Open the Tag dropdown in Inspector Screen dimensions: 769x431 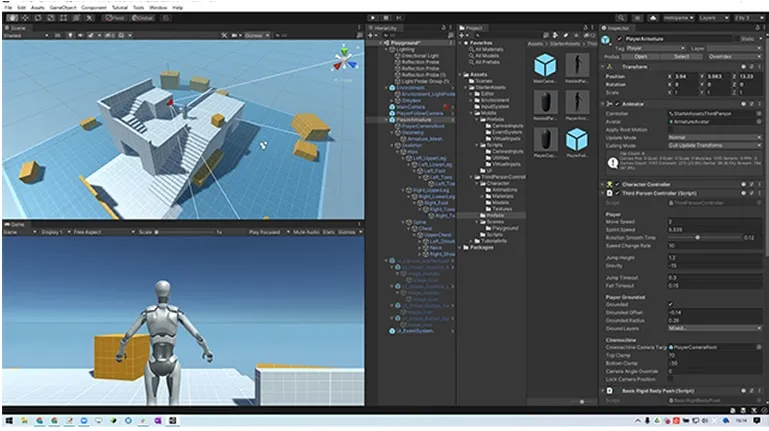(655, 48)
